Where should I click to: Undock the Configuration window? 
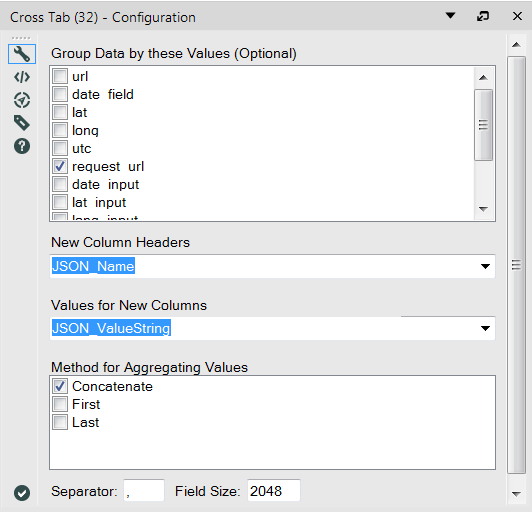click(483, 16)
